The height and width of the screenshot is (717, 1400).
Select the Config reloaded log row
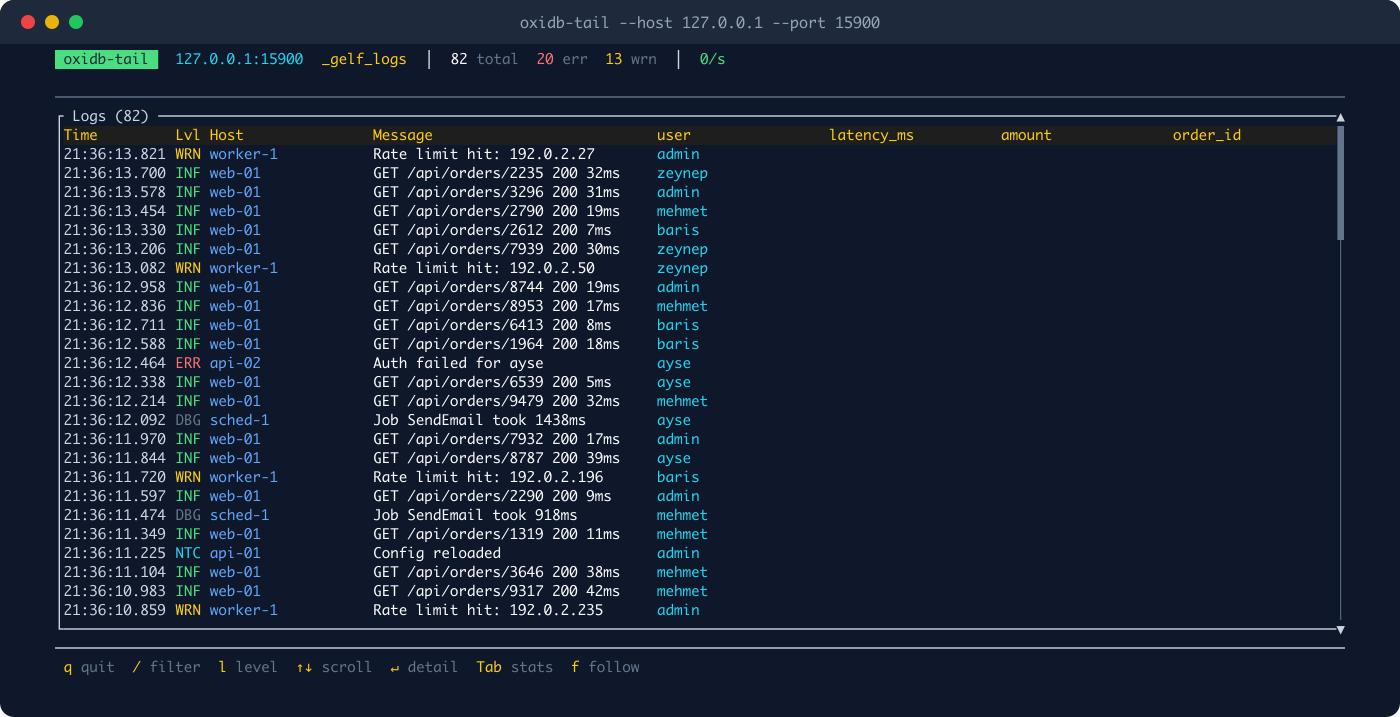(698, 553)
